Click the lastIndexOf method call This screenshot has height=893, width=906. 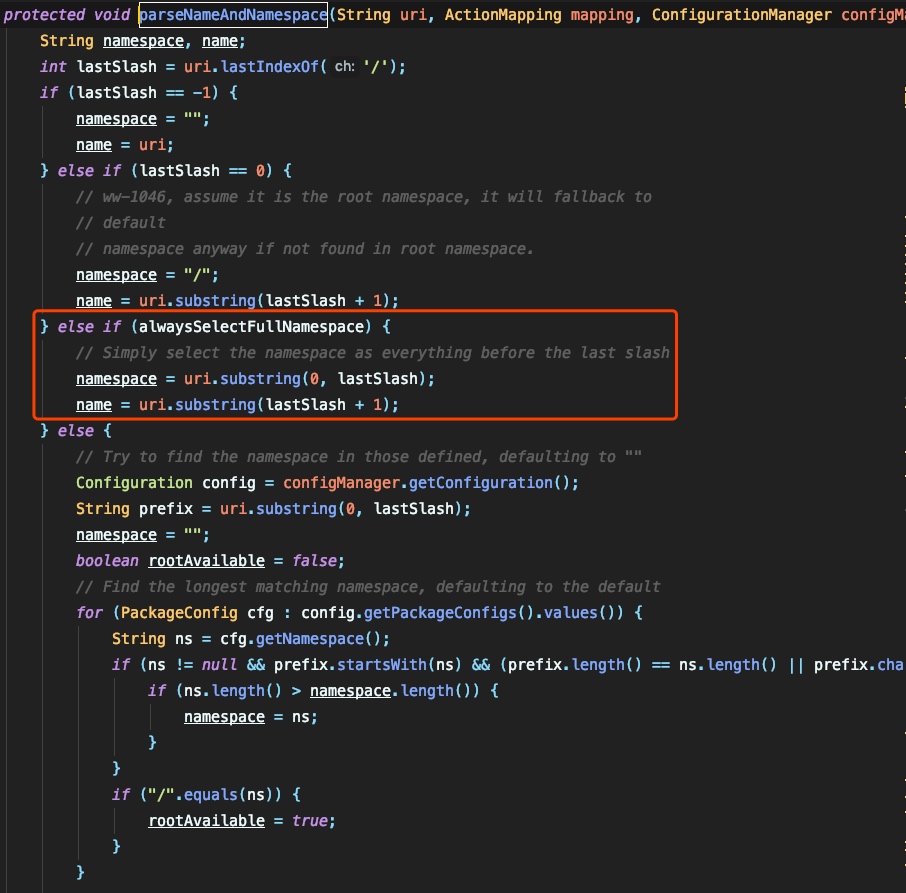272,66
